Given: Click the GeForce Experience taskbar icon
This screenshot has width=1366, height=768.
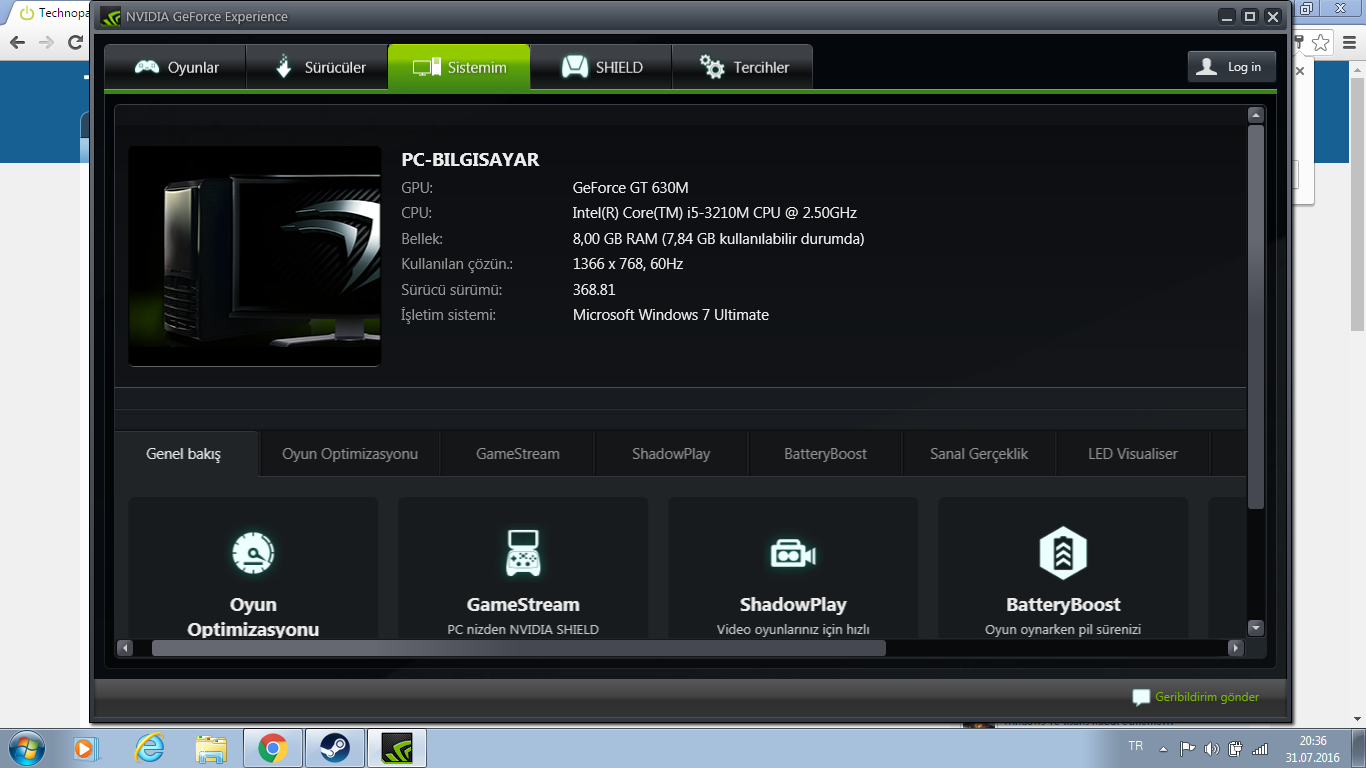Looking at the screenshot, I should point(397,747).
